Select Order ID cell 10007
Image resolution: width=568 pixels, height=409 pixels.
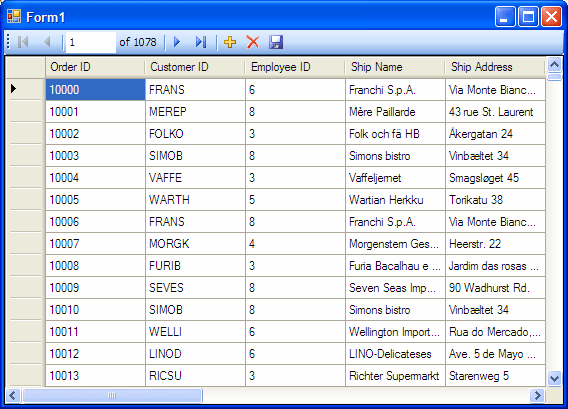point(95,243)
